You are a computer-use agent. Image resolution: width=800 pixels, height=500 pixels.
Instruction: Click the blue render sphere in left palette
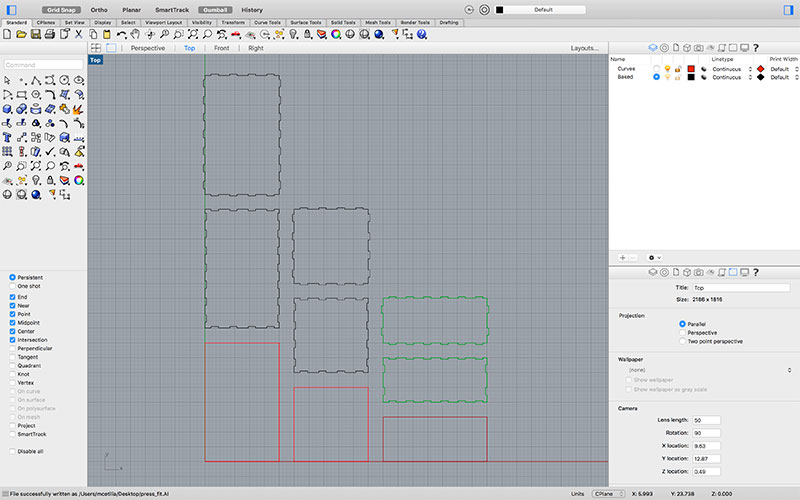click(x=36, y=194)
